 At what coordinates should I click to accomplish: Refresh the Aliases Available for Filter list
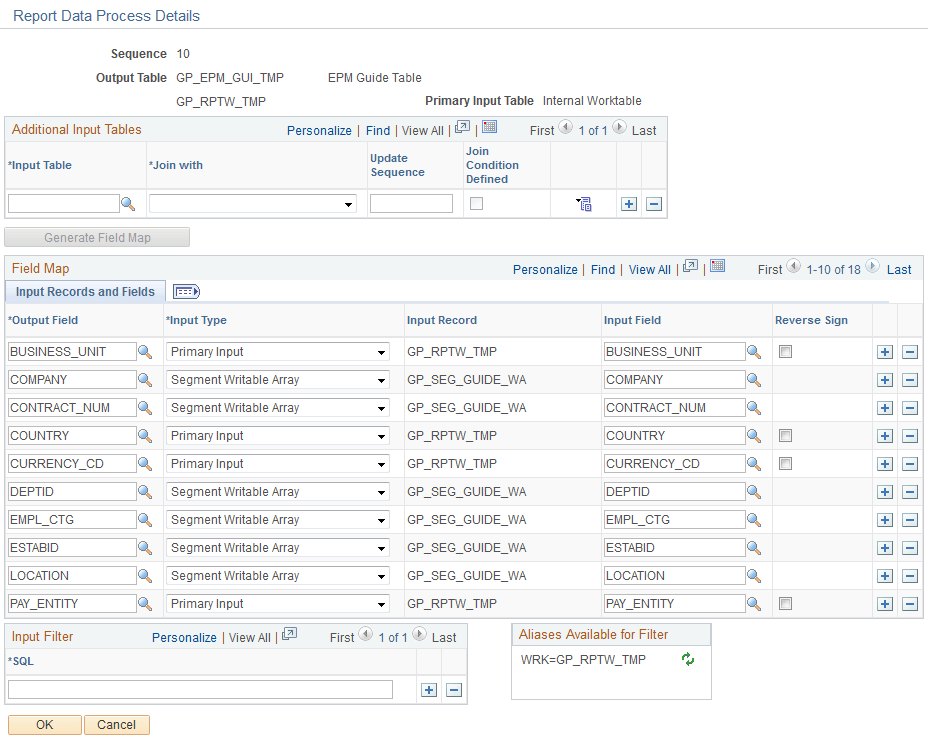pos(687,659)
